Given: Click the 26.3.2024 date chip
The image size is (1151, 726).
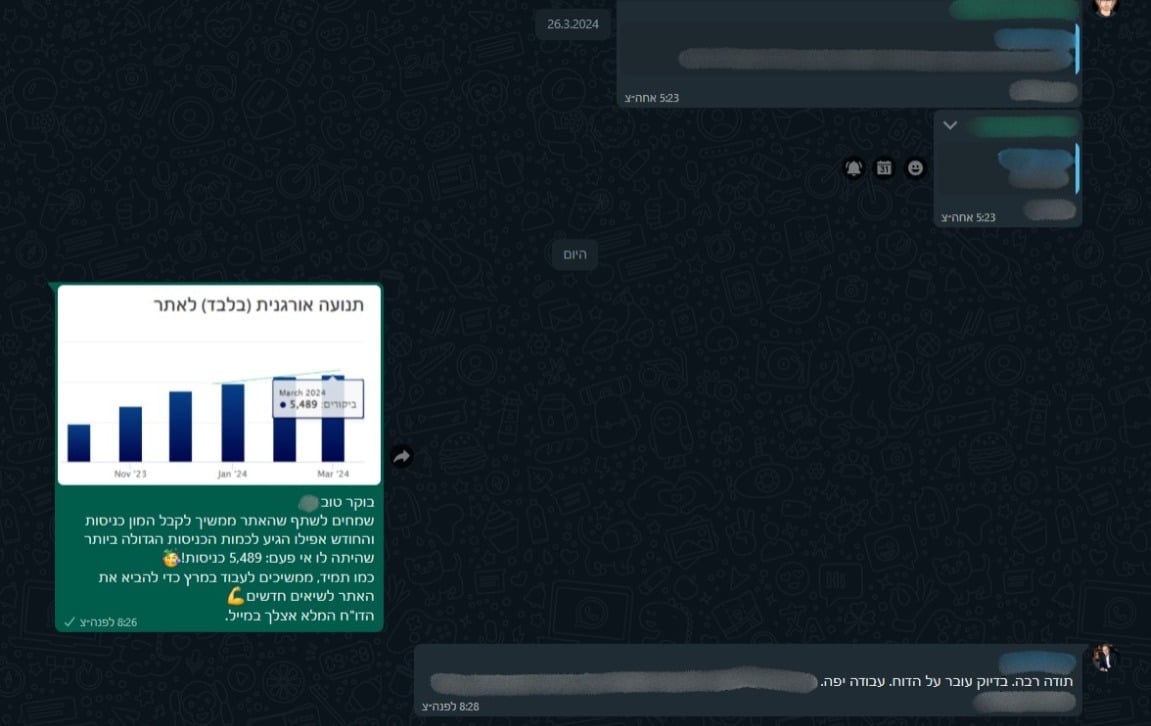Looking at the screenshot, I should coord(573,24).
